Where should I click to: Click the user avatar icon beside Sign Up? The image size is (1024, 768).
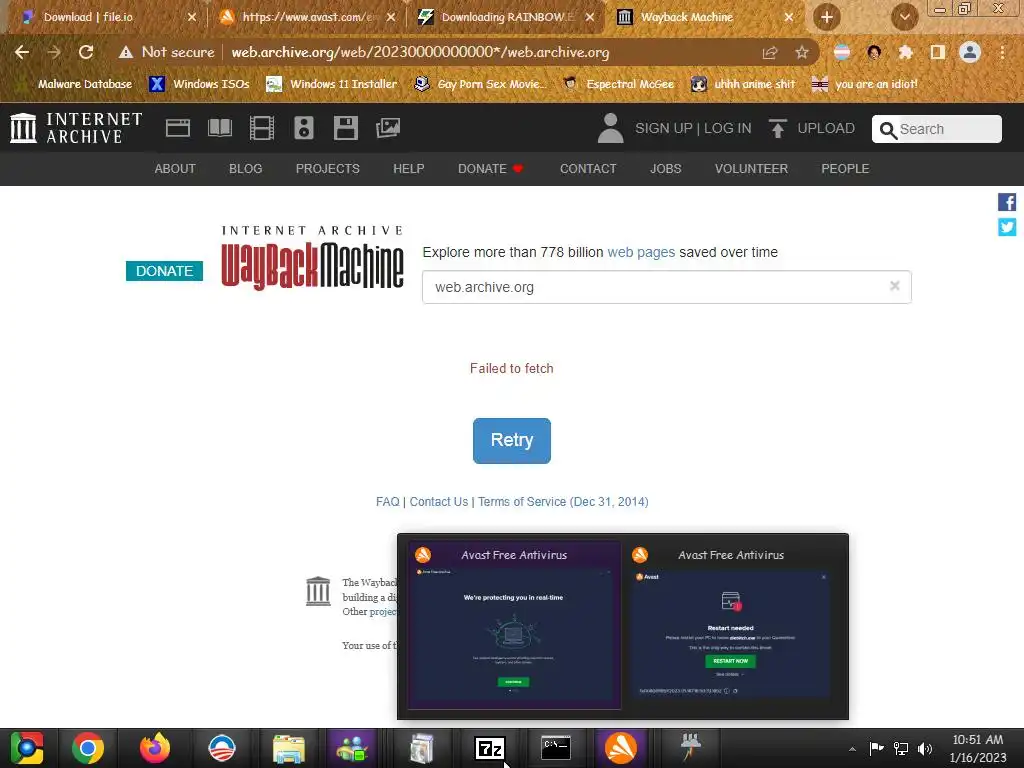pos(611,128)
